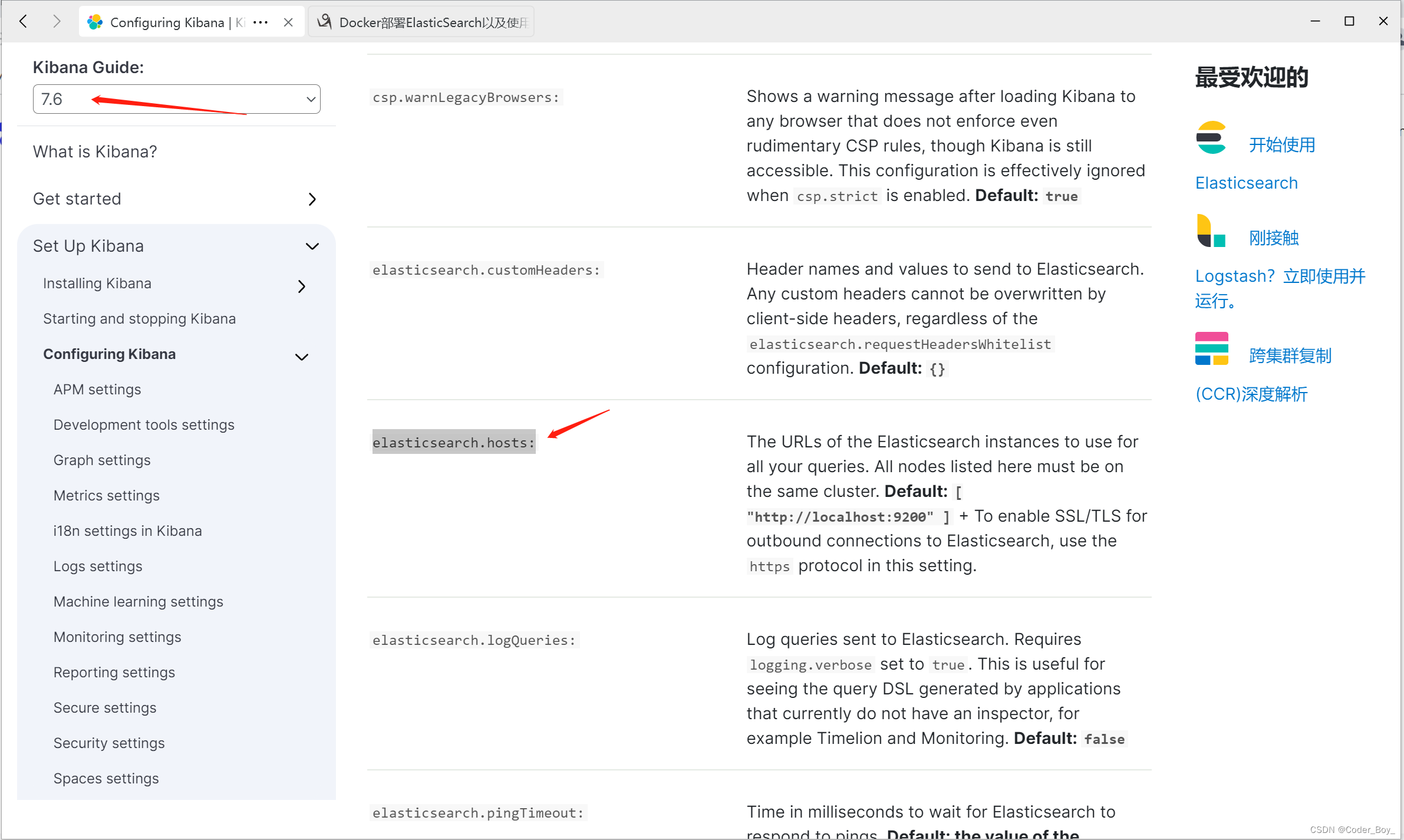Collapse the Set Up Kibana section
The height and width of the screenshot is (840, 1404).
pos(312,246)
